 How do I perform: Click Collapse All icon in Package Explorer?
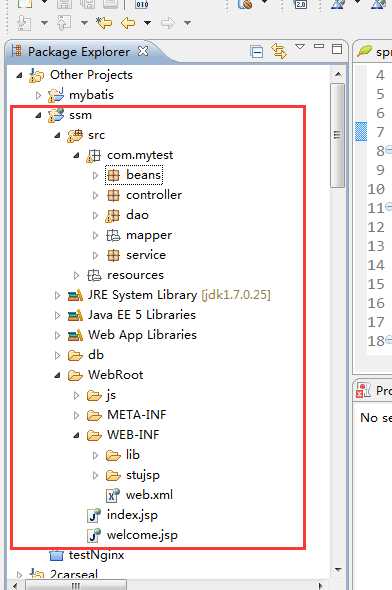257,51
